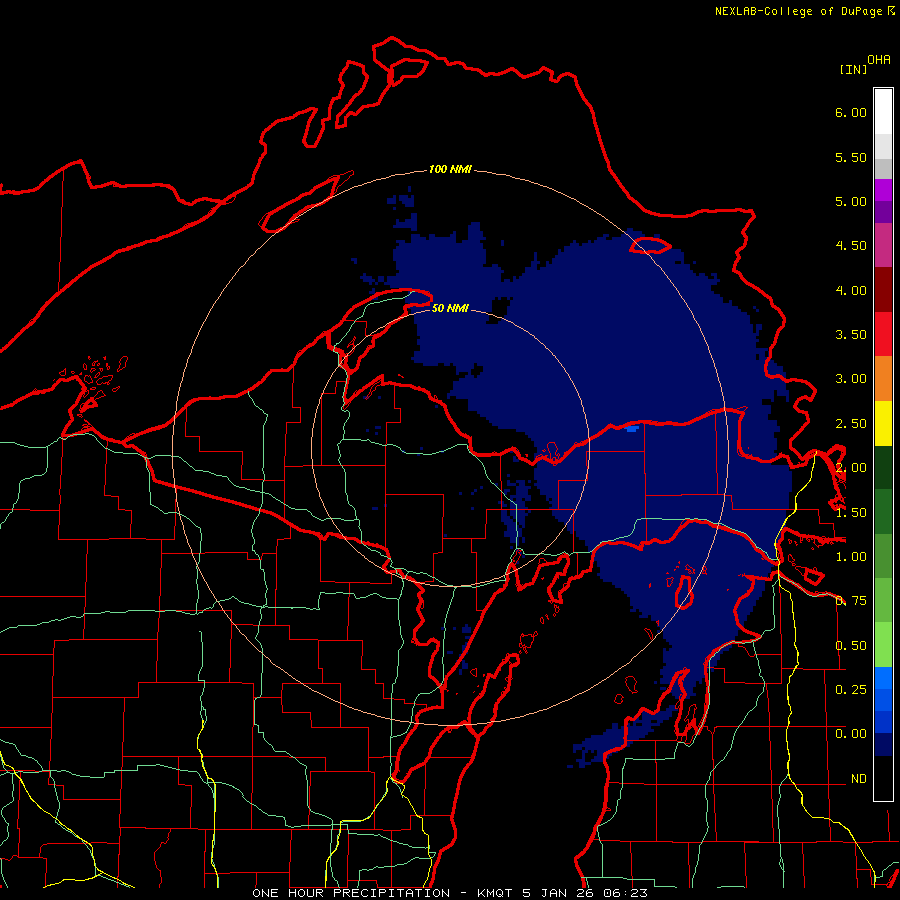Viewport: 900px width, 900px height.
Task: Click the yellow legend swatch near 2.50
Action: (883, 423)
